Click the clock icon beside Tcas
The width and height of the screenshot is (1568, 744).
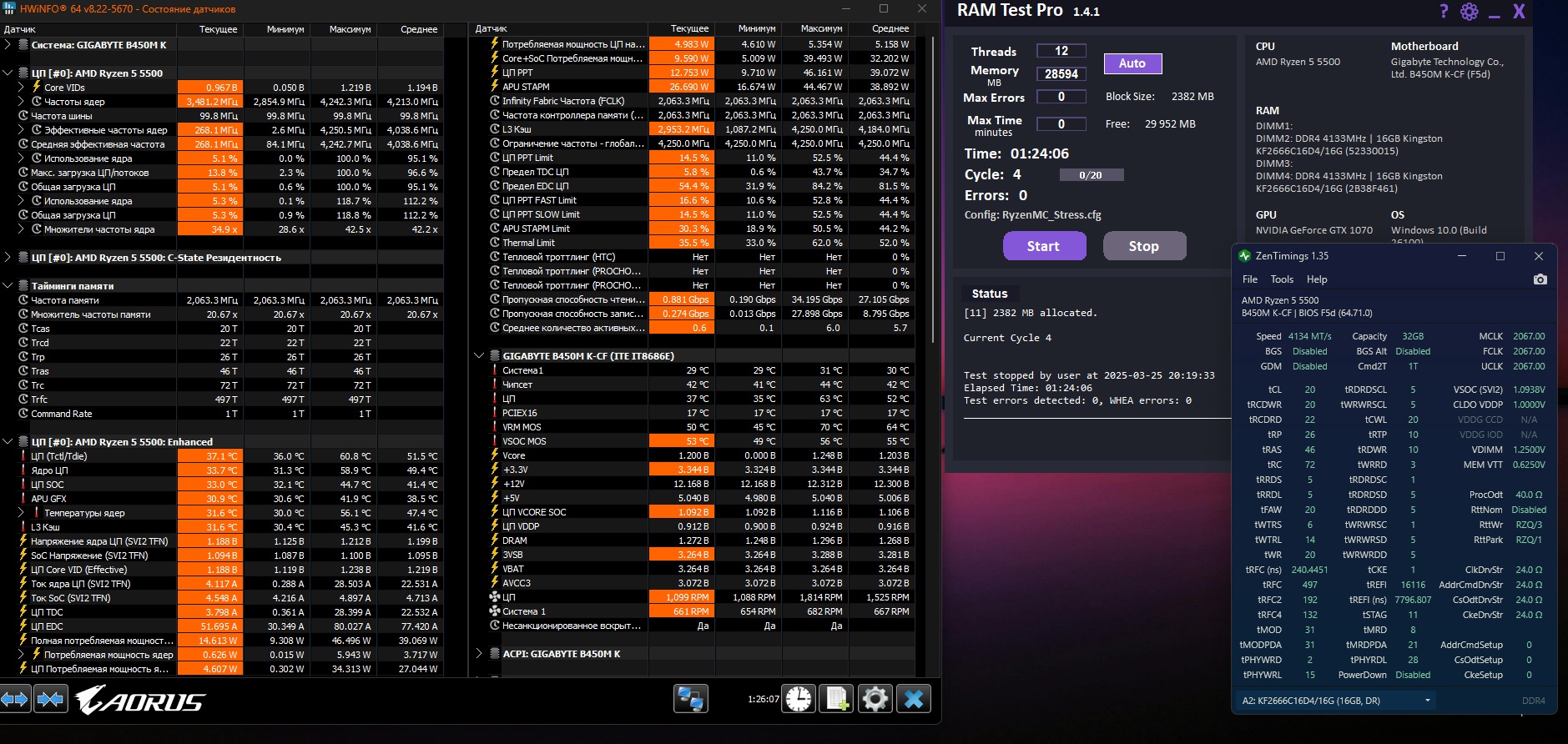tap(23, 329)
